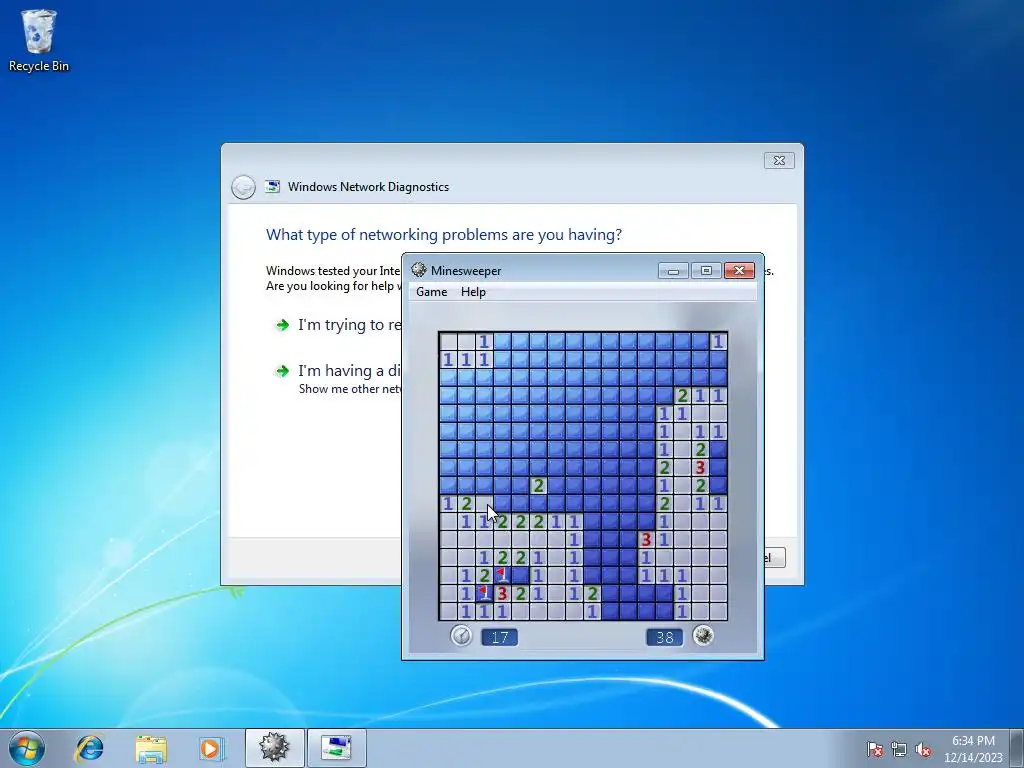Open the Game menu in Minesweeper
The width and height of the screenshot is (1024, 768).
pos(432,292)
